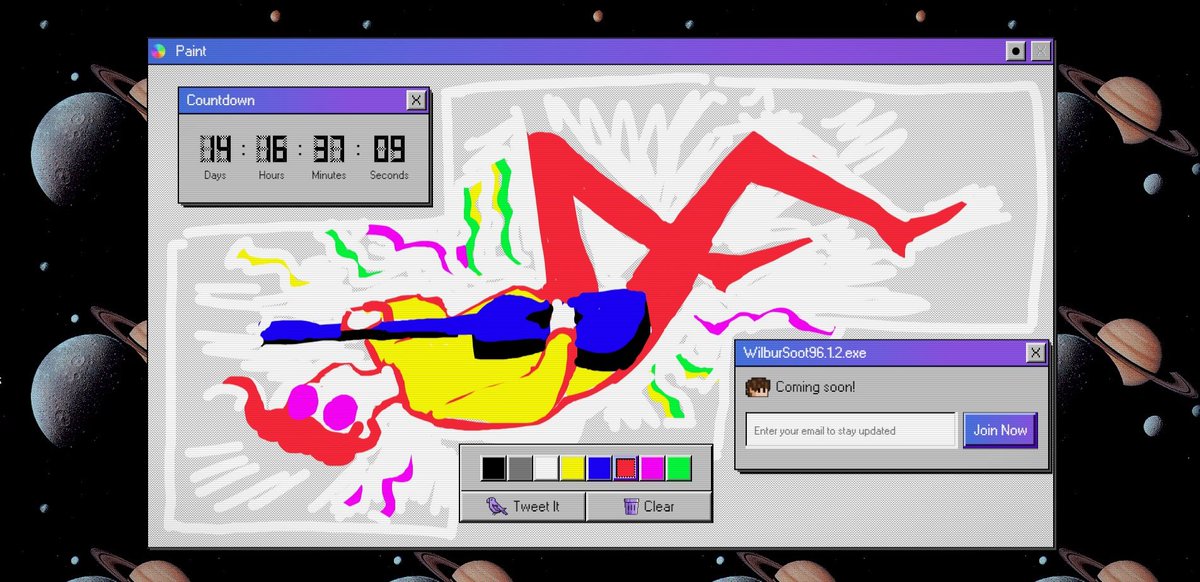Image resolution: width=1200 pixels, height=582 pixels.
Task: Close the WilburSoot96.1.2.exe window
Action: click(x=1036, y=352)
